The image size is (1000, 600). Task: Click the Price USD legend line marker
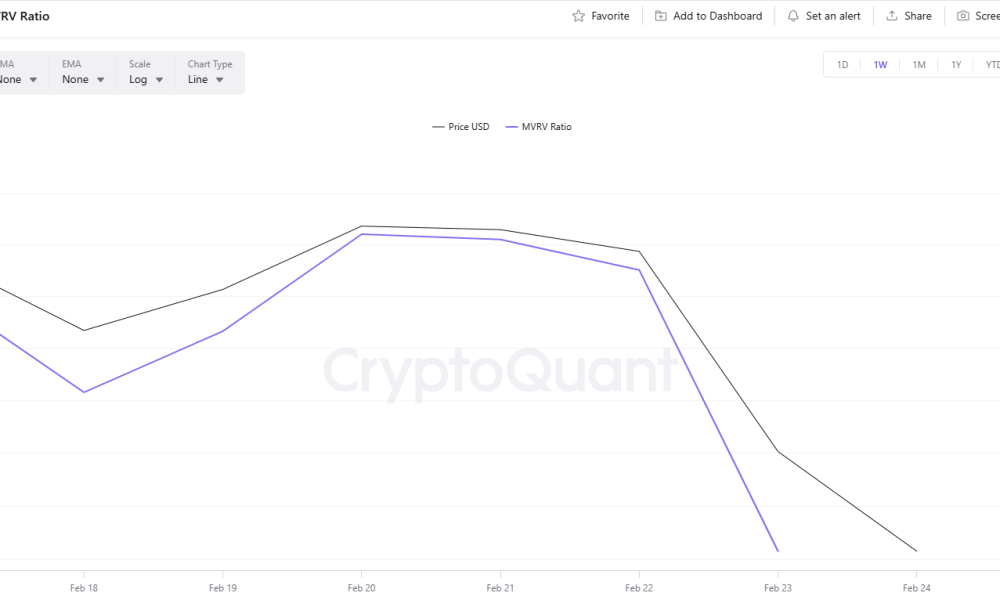click(440, 126)
